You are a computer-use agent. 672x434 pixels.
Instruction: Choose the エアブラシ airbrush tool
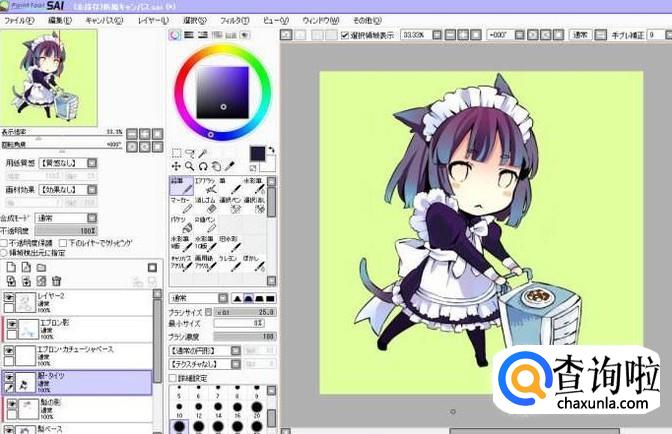(x=206, y=186)
